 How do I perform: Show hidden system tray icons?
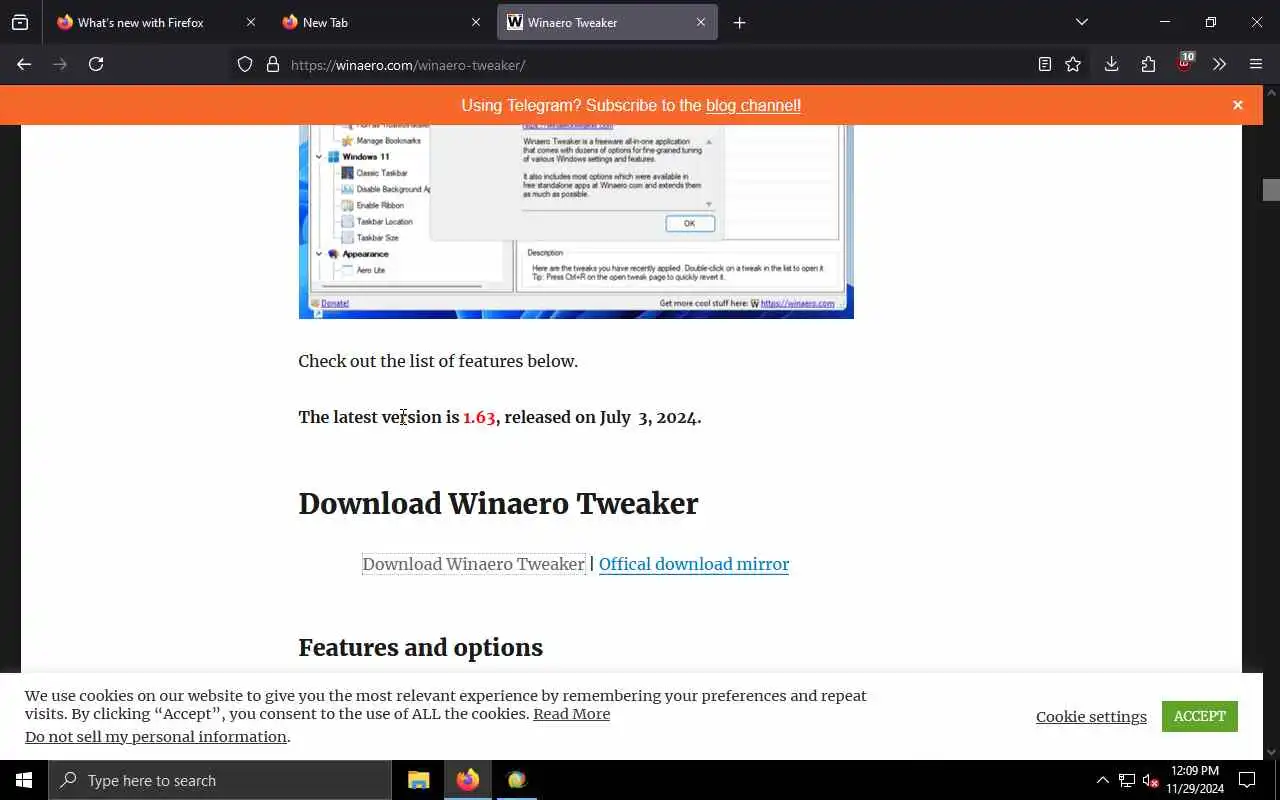click(1102, 780)
